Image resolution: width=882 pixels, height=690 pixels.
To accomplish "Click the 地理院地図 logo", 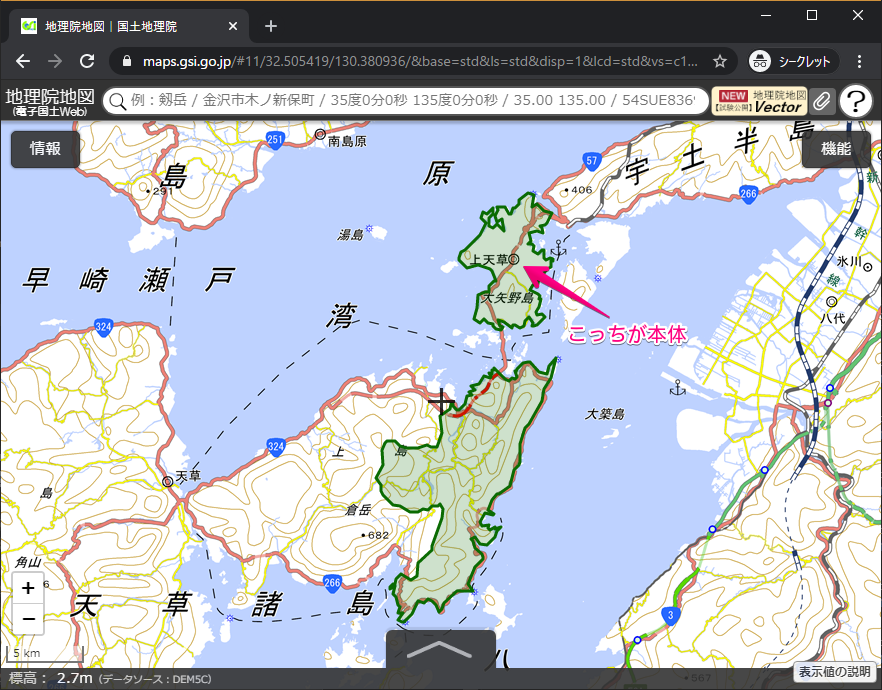I will tap(50, 102).
